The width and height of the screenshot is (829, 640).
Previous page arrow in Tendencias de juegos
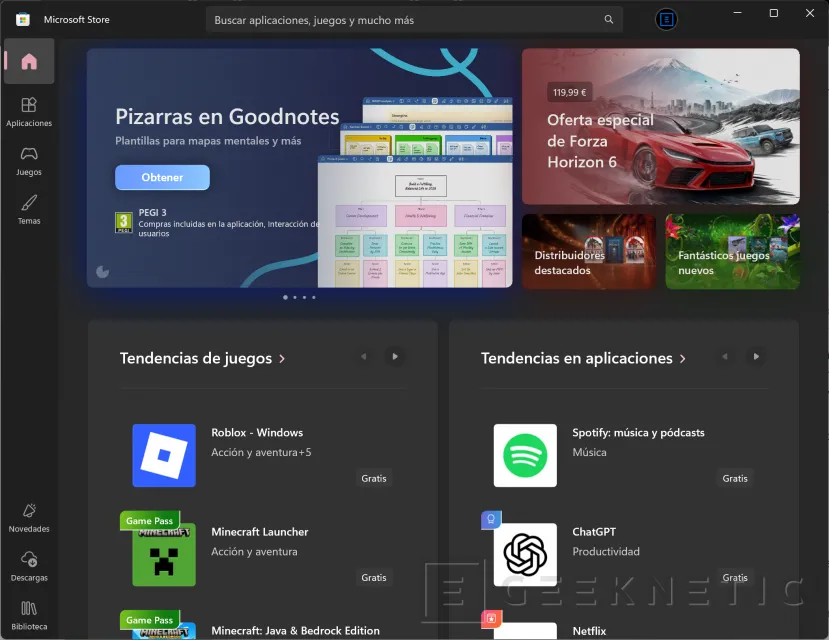(x=364, y=357)
